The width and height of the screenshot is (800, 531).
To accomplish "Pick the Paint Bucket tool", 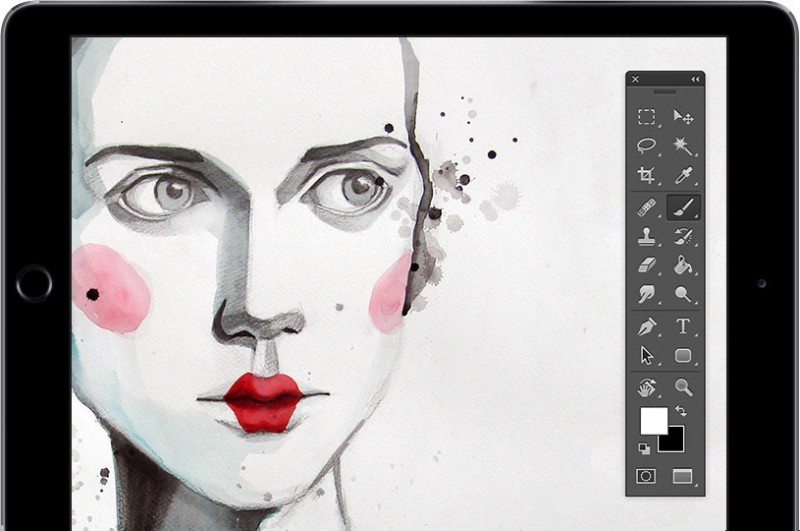I will [683, 265].
